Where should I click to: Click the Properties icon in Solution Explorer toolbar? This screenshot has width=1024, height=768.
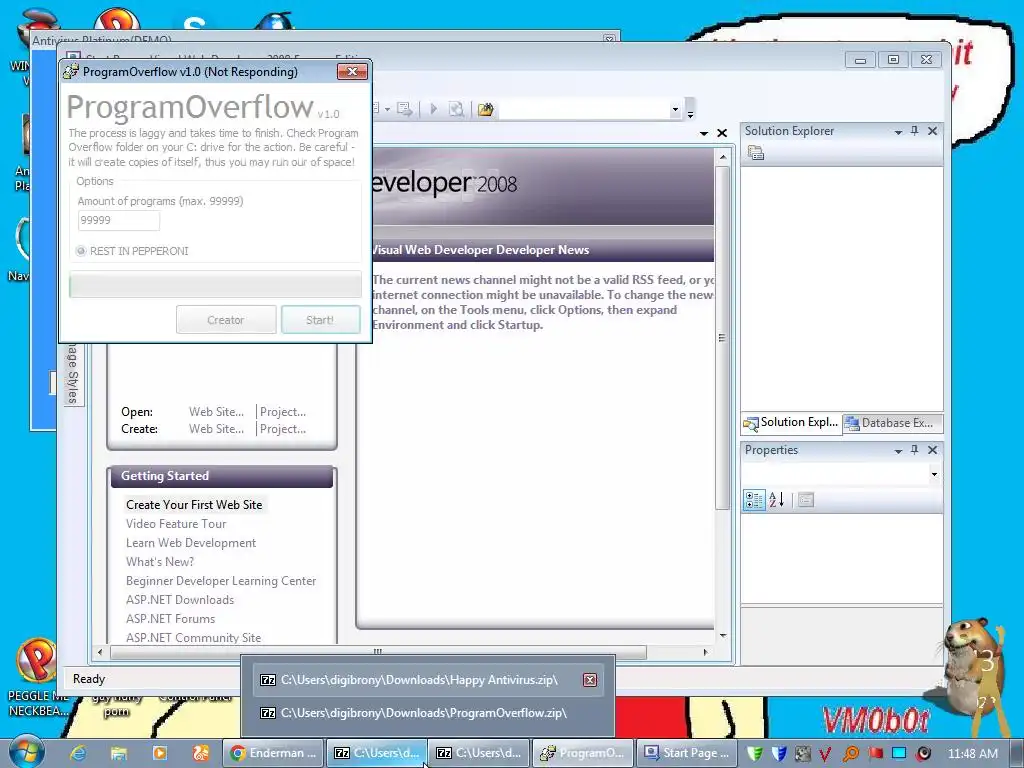[x=756, y=153]
